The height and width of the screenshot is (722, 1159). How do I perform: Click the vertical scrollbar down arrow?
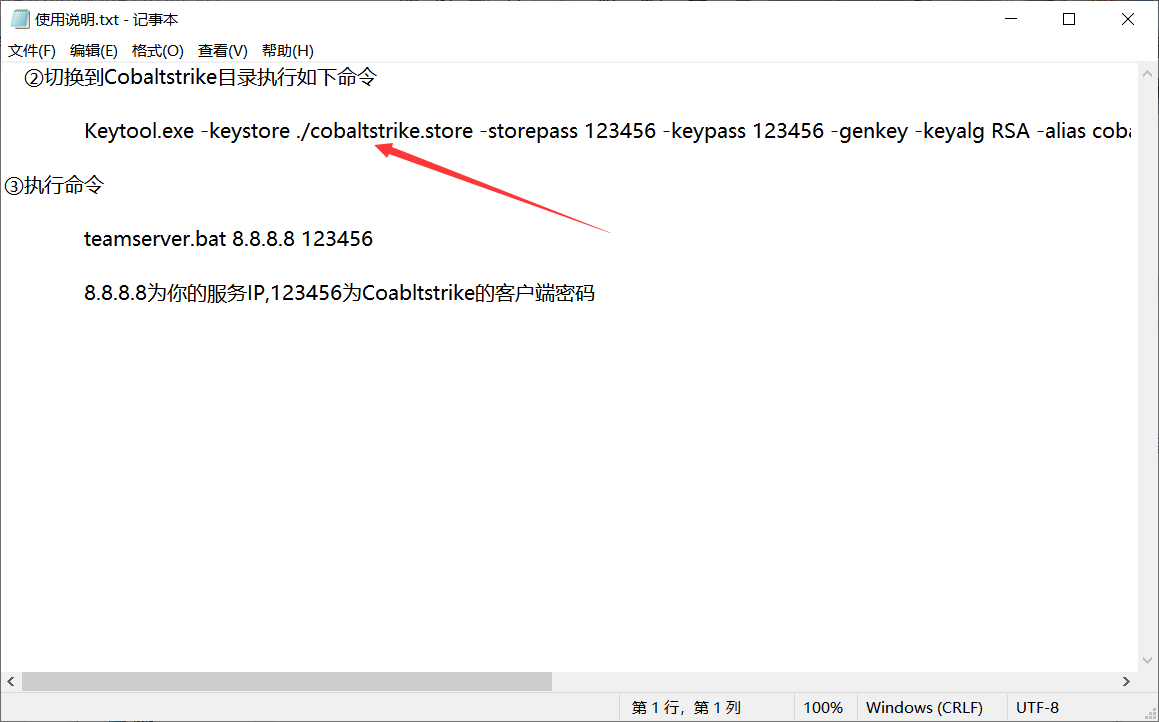point(1148,658)
